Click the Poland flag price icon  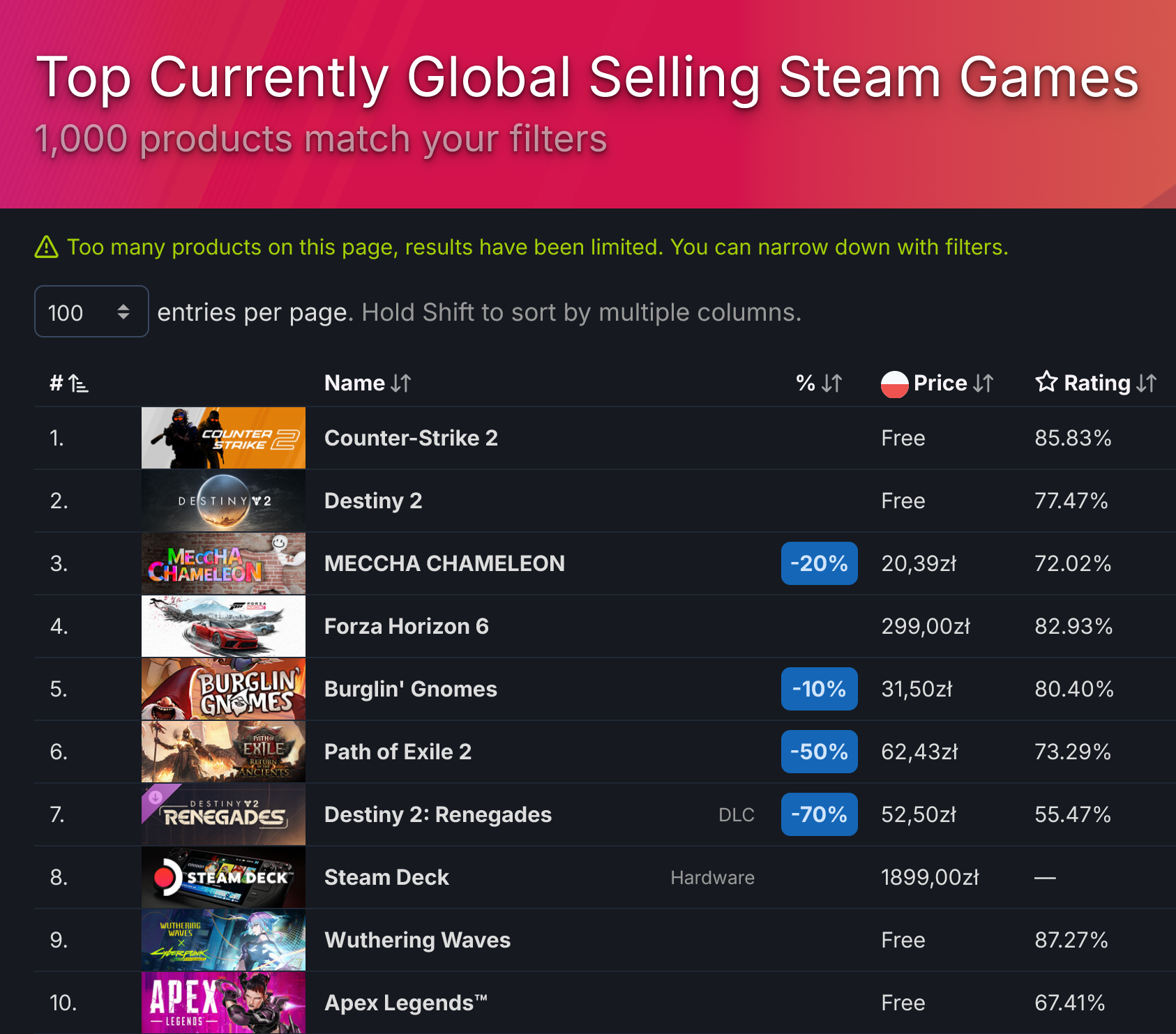pyautogui.click(x=894, y=383)
